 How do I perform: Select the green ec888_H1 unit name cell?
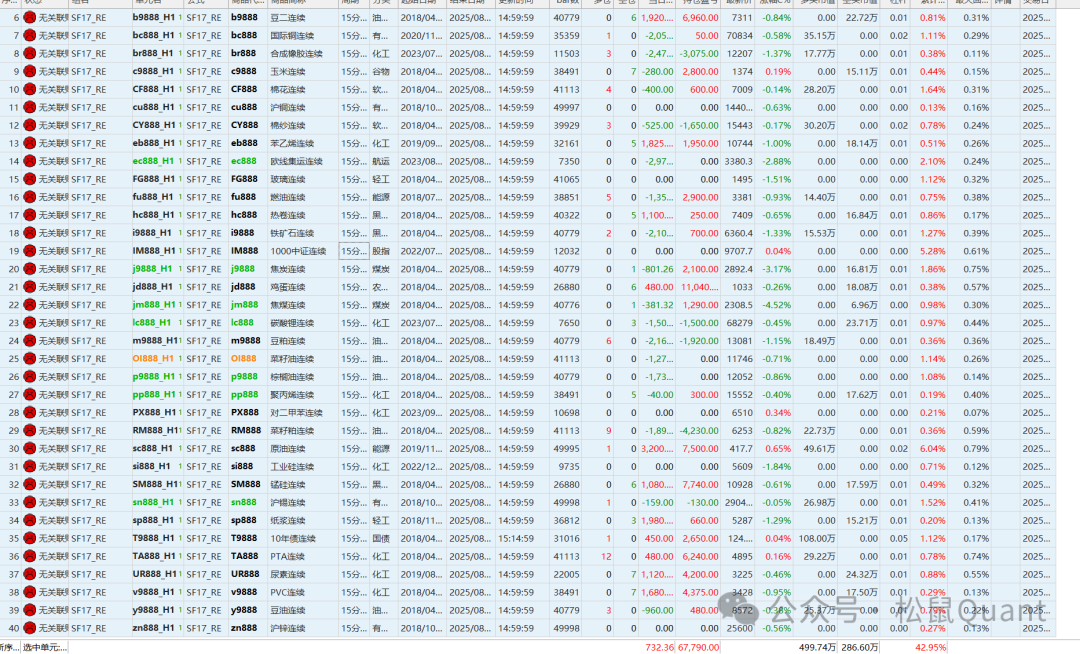click(152, 161)
